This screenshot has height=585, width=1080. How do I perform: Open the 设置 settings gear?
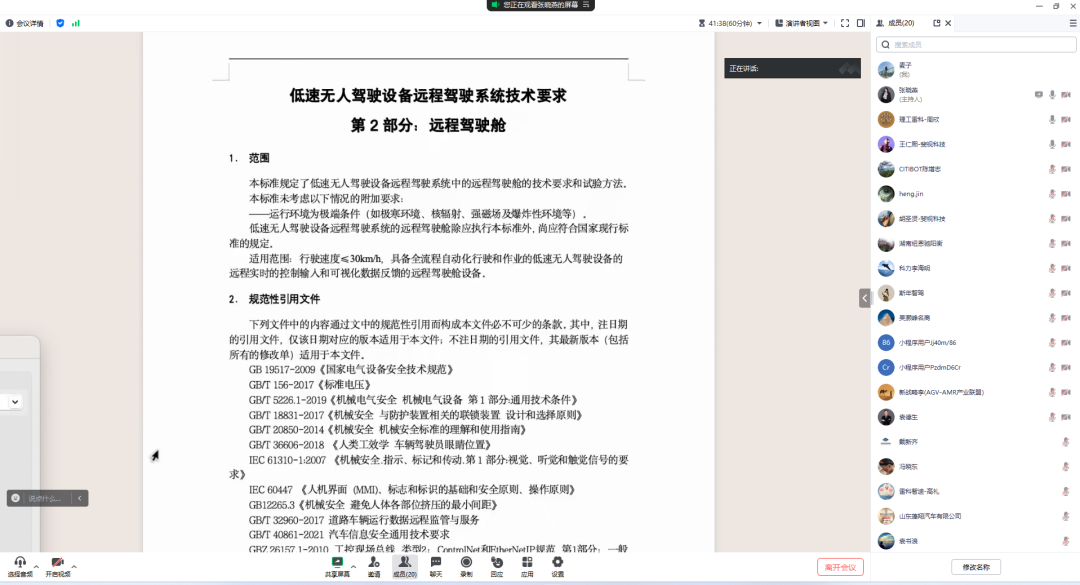coord(558,564)
